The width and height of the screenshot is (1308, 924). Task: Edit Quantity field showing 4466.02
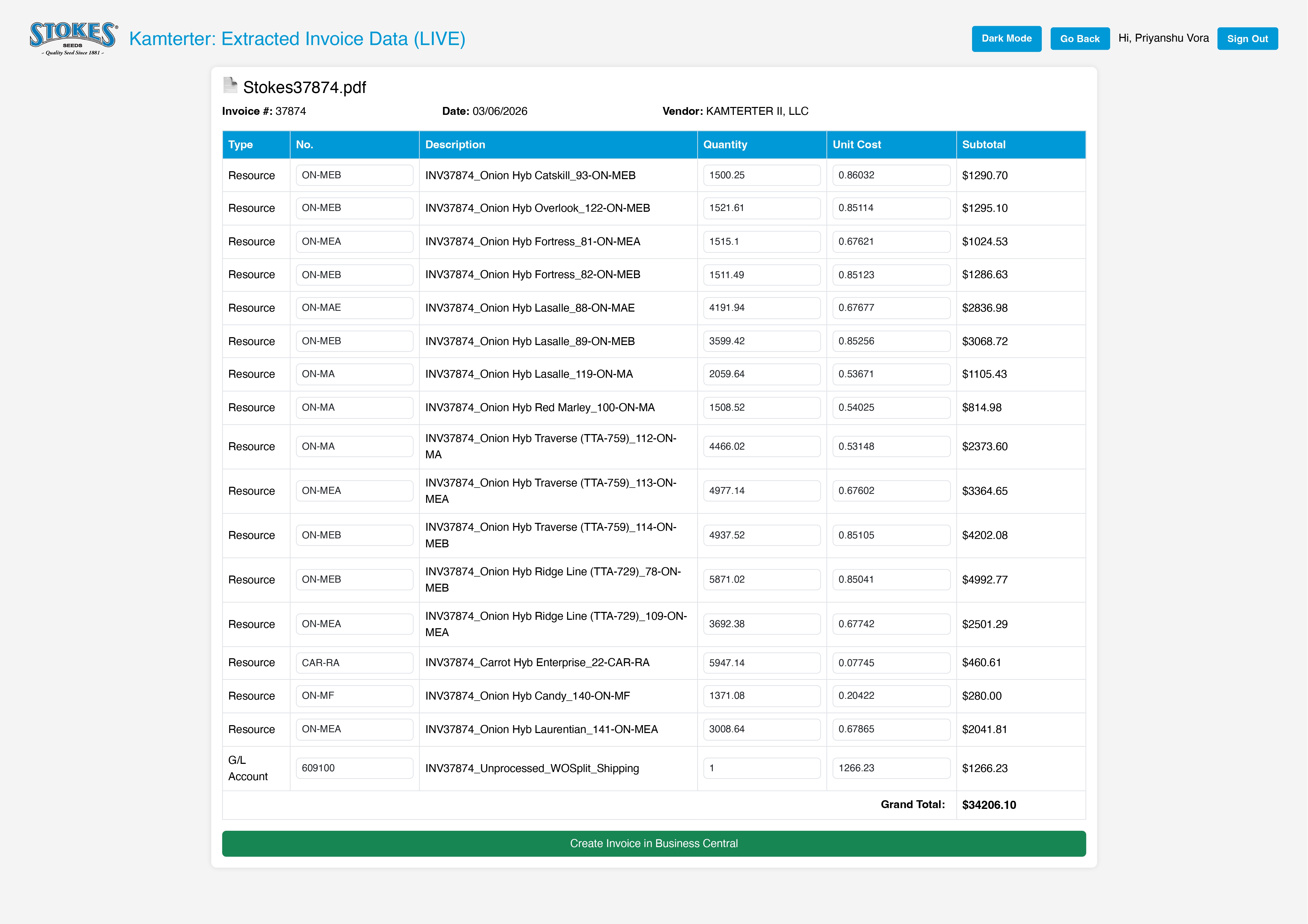(762, 446)
